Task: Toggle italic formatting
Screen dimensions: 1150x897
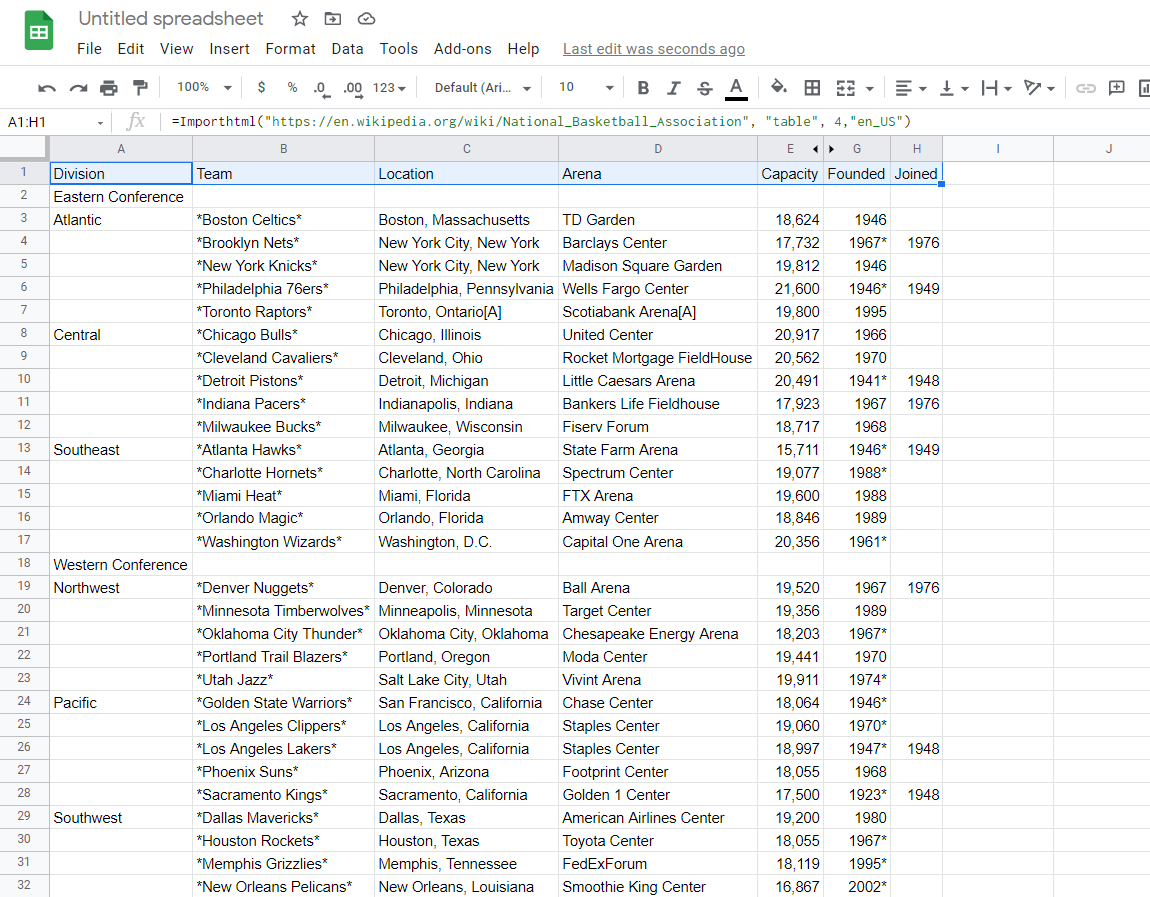Action: (x=673, y=88)
